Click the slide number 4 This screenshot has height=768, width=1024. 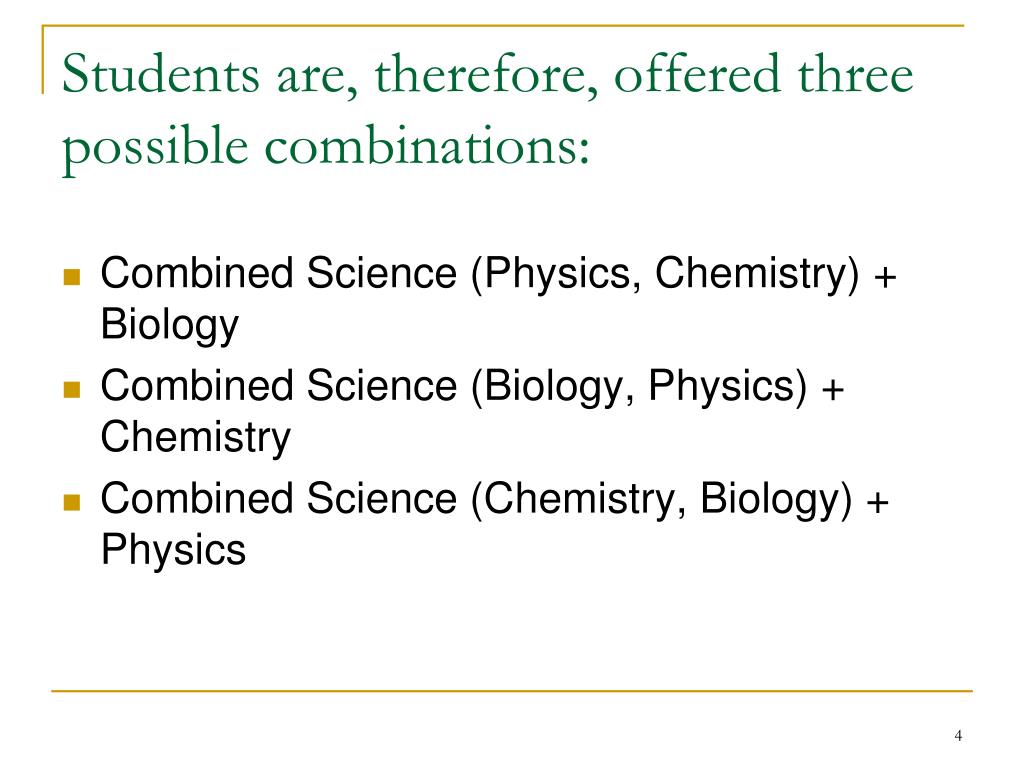point(958,736)
